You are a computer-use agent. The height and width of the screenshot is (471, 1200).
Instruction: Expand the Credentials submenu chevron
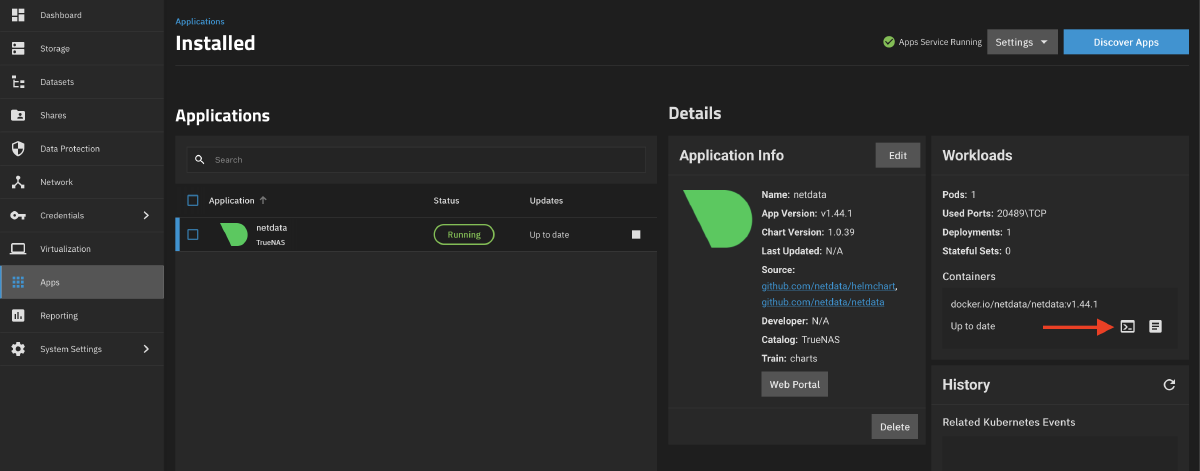[146, 215]
